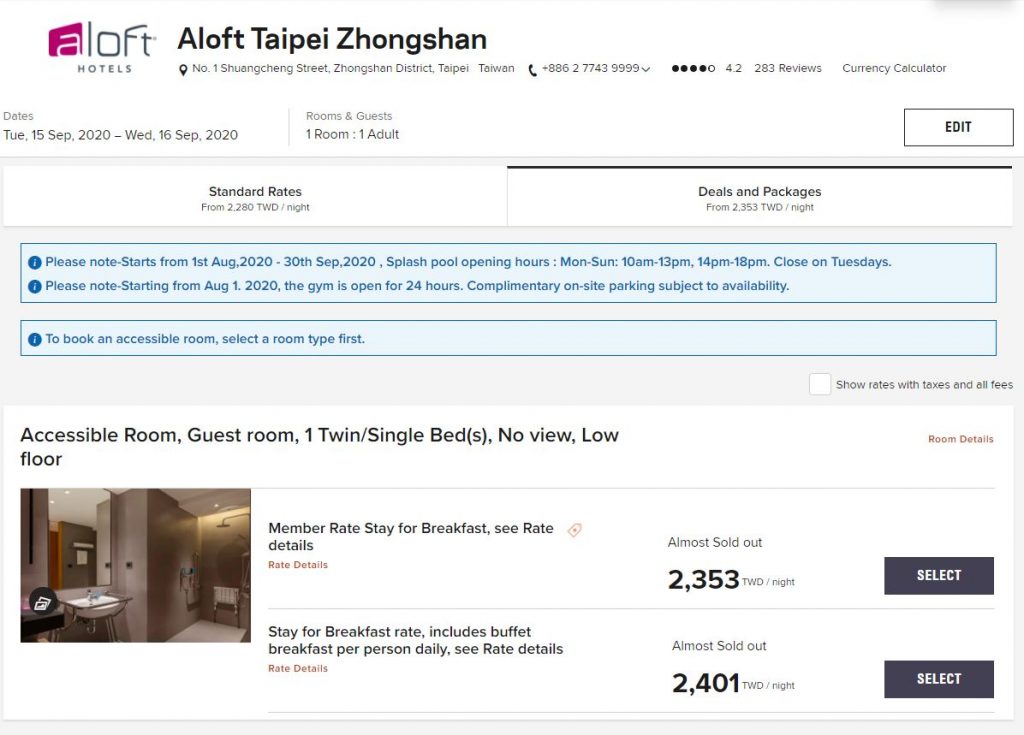Switch to the Standard Rates tab

pos(255,197)
